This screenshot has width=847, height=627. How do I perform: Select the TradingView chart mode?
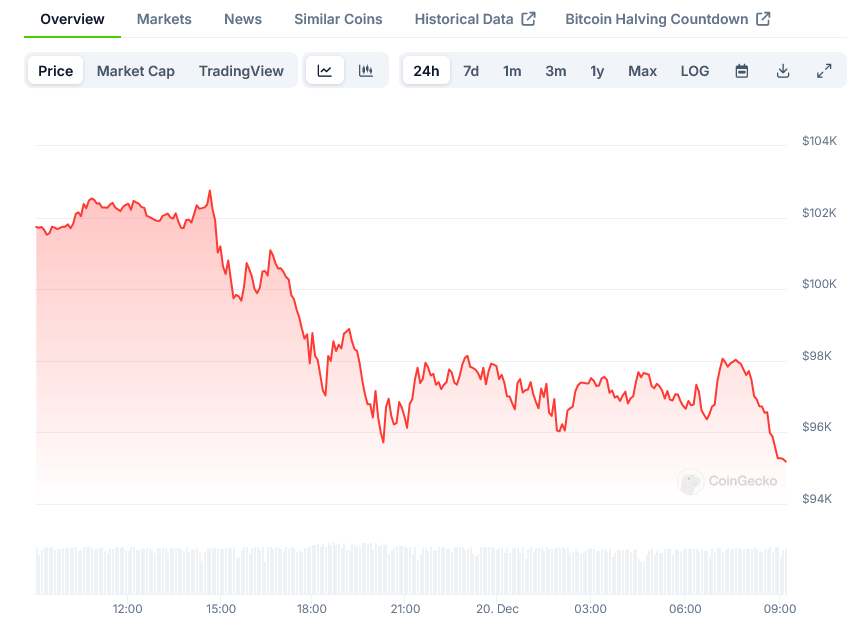241,71
